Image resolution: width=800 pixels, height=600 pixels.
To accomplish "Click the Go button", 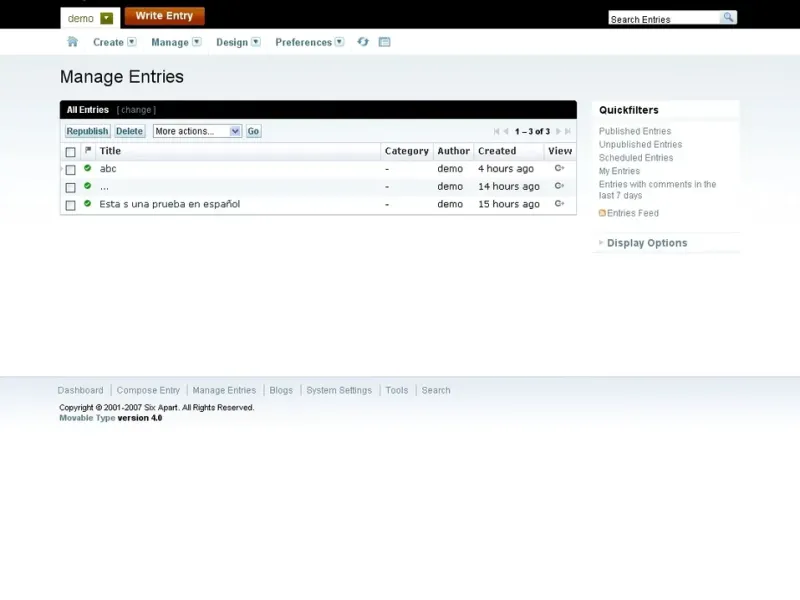I will [253, 131].
